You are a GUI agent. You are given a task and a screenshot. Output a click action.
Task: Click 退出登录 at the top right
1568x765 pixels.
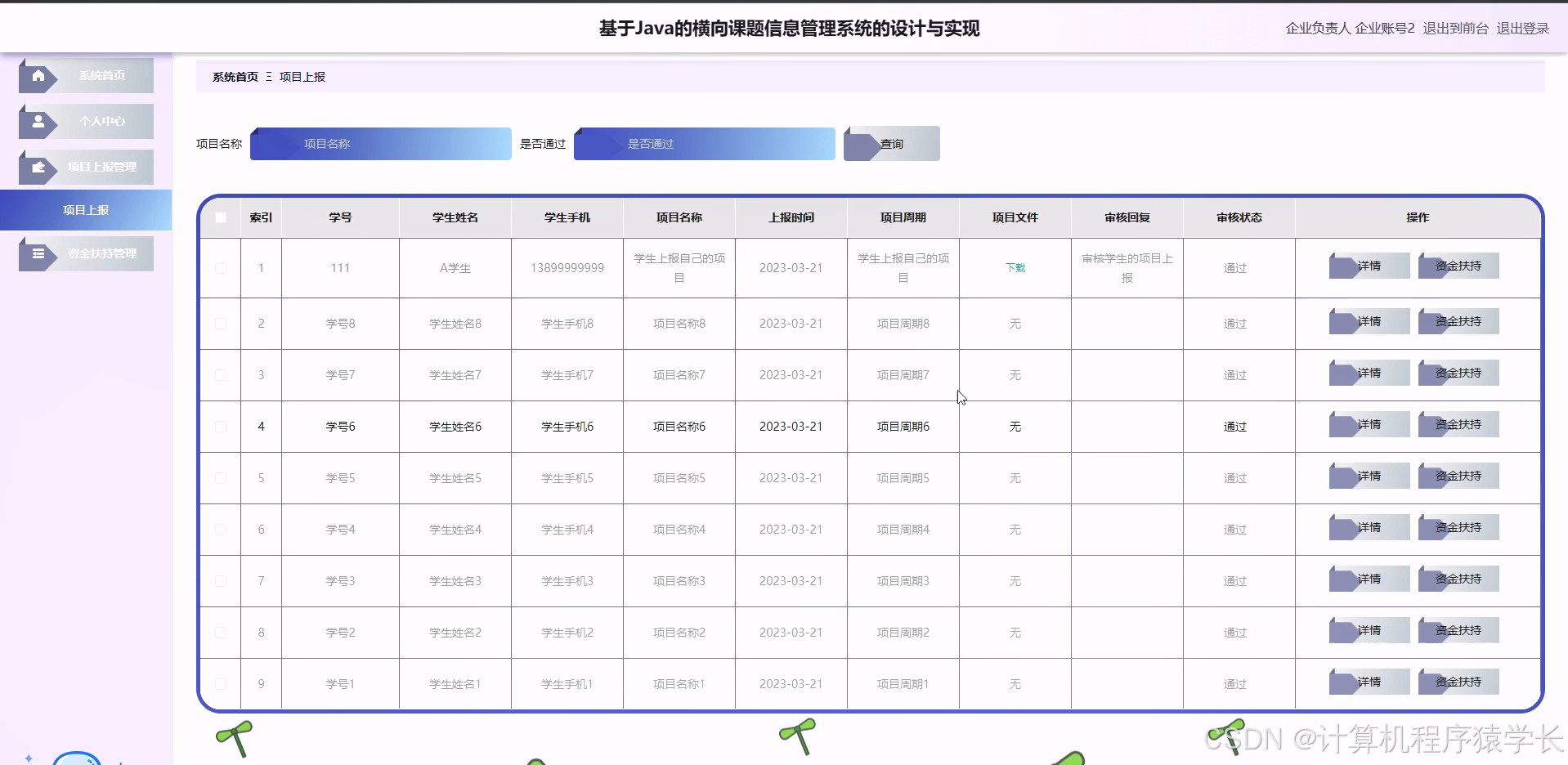click(x=1522, y=27)
